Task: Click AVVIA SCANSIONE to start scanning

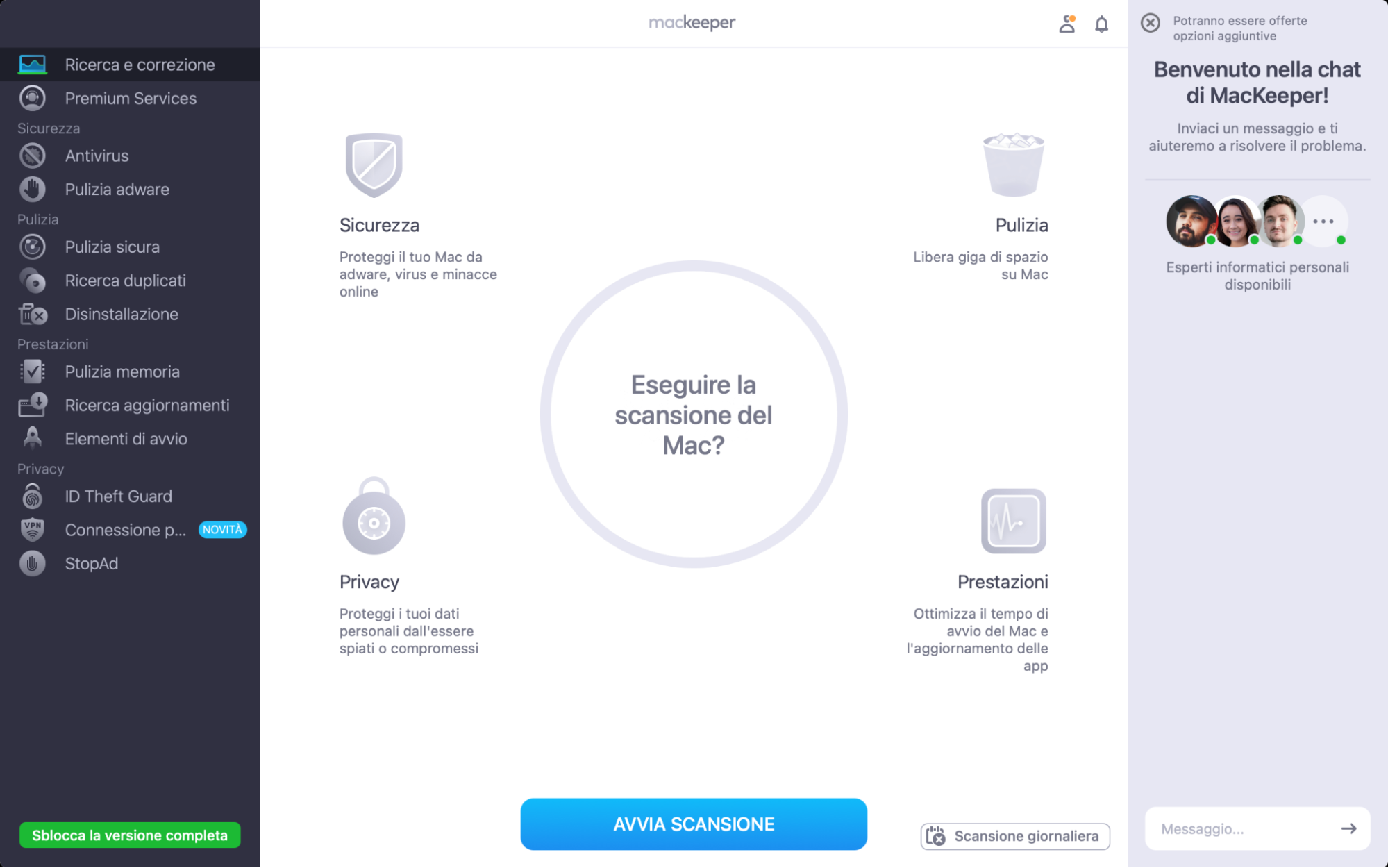Action: coord(693,824)
